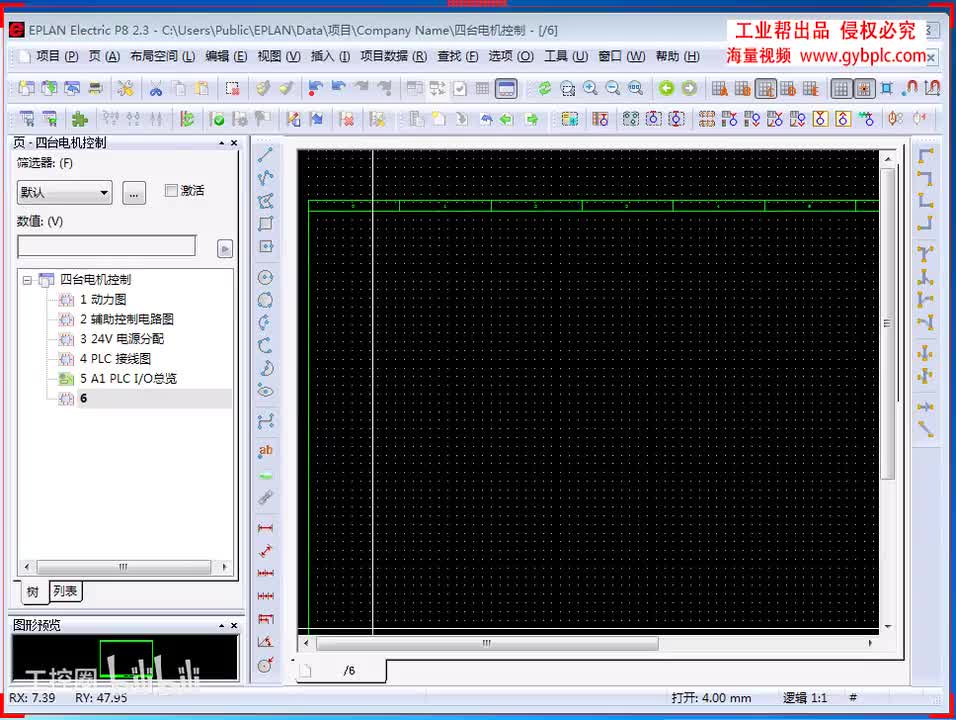Toggle grid size D button
Screen dimensions: 956x720
click(788, 89)
